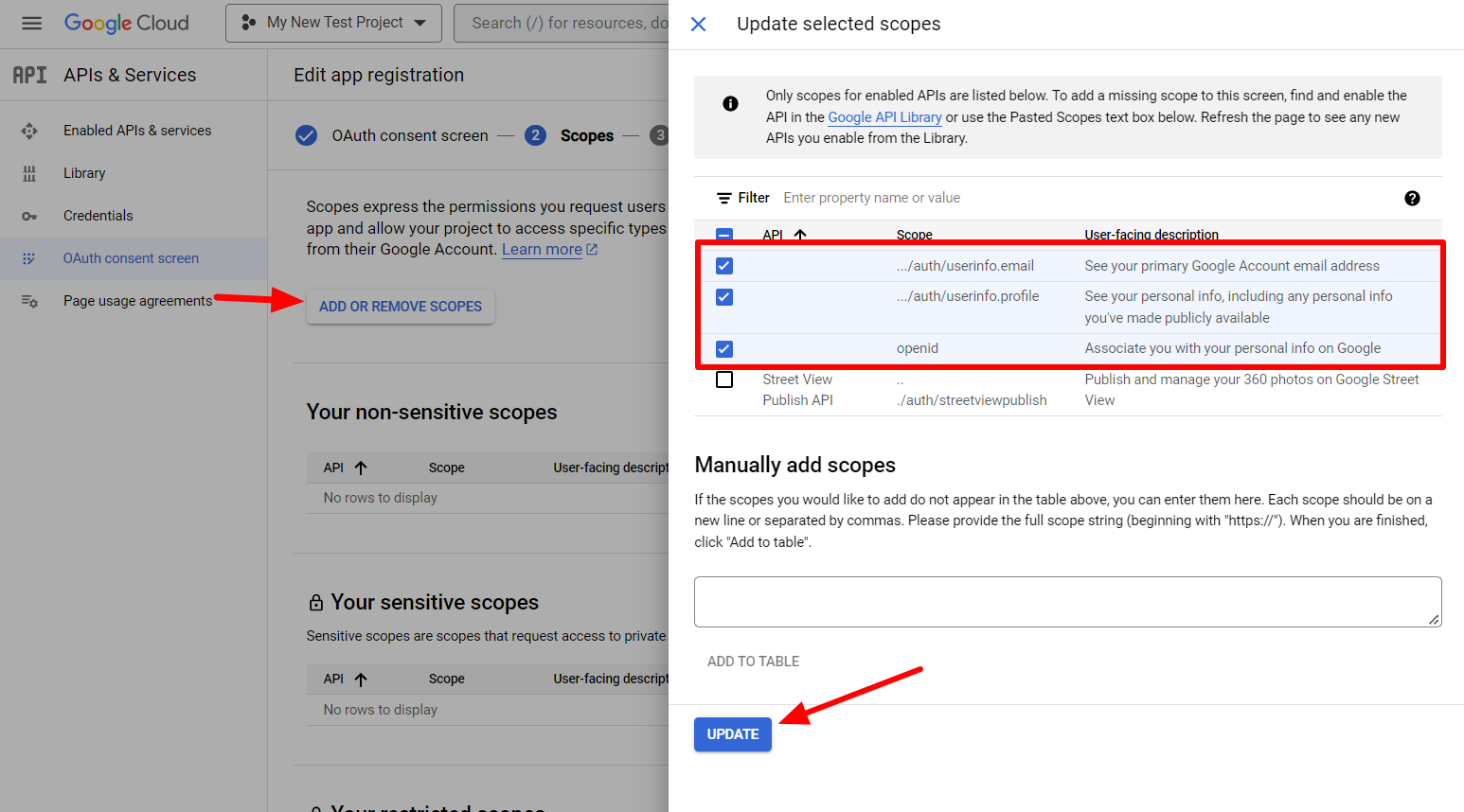
Task: Click the Google Cloud logo
Action: [126, 23]
